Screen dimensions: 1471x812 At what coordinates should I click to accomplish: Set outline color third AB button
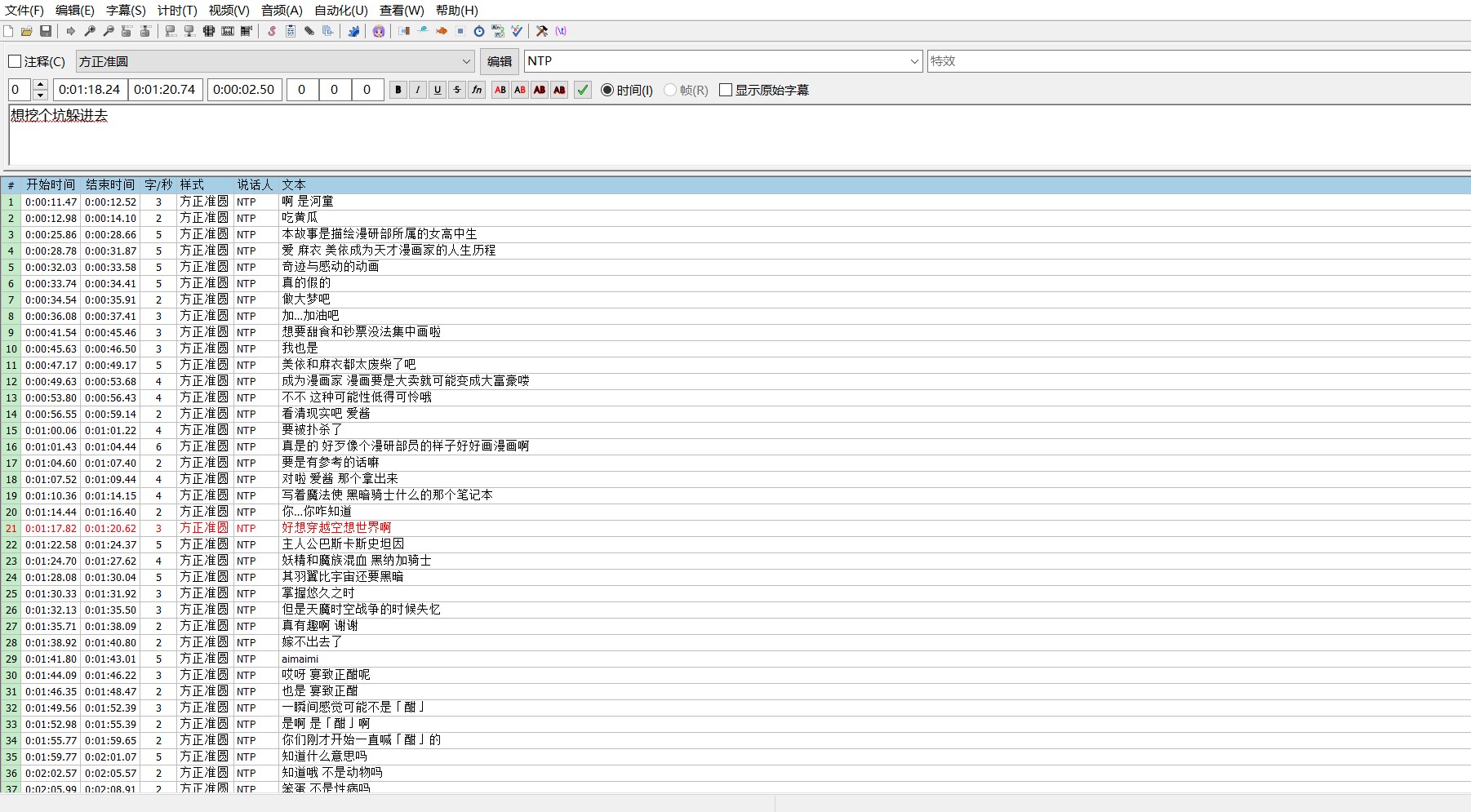[x=540, y=90]
